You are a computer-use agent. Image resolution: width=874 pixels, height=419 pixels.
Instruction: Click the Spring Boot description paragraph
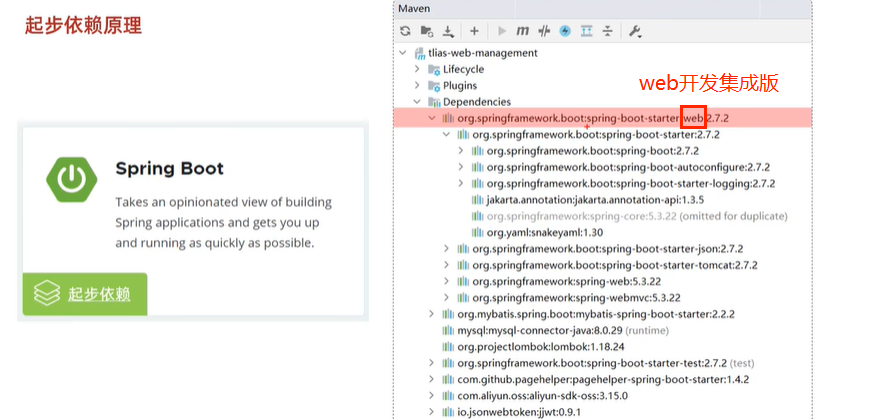click(224, 222)
